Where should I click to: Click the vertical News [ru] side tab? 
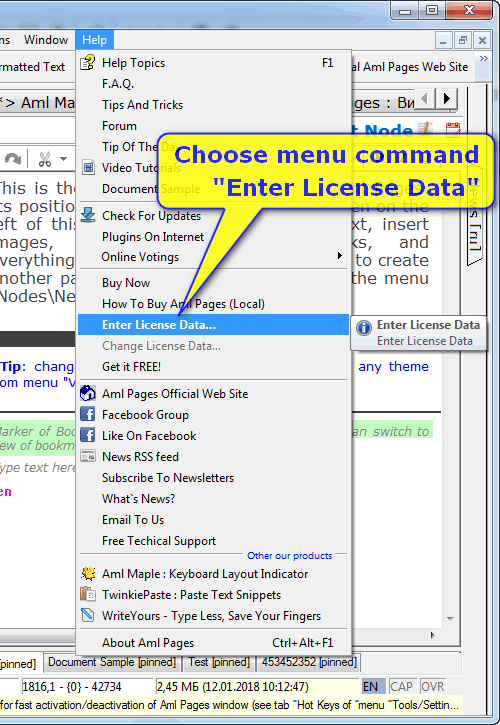coord(475,215)
